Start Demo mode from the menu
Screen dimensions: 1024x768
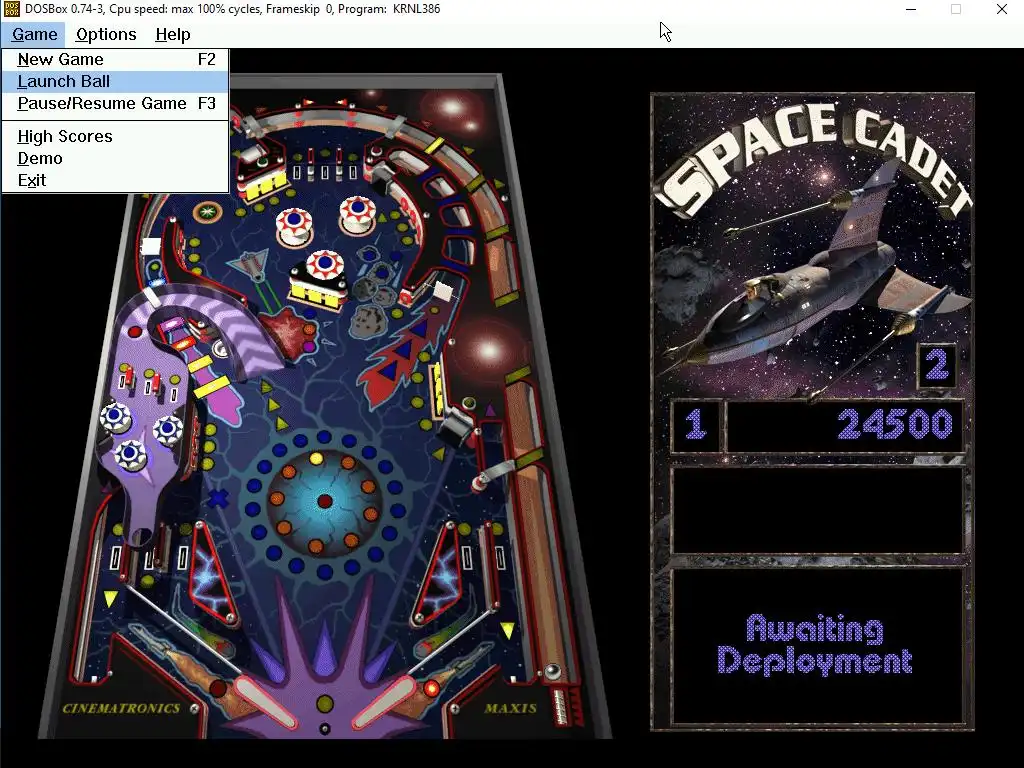pos(116,159)
